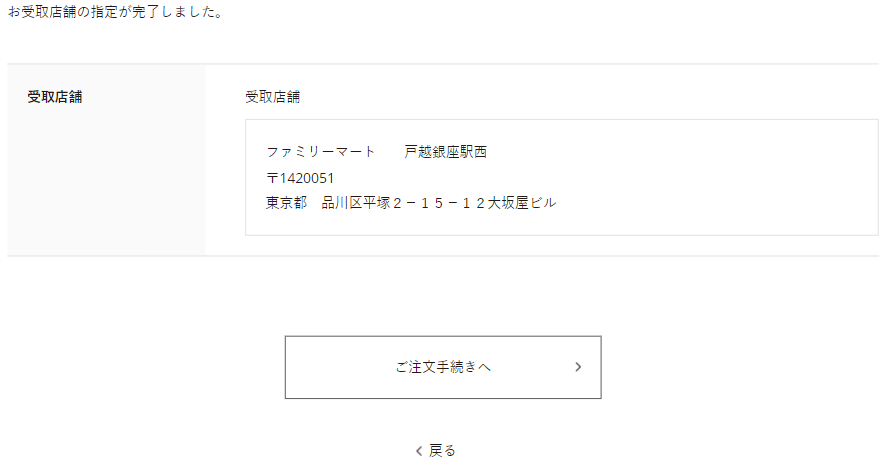Click the 〒 postal mark symbol
Viewport: 895px width, 471px height.
[x=272, y=178]
